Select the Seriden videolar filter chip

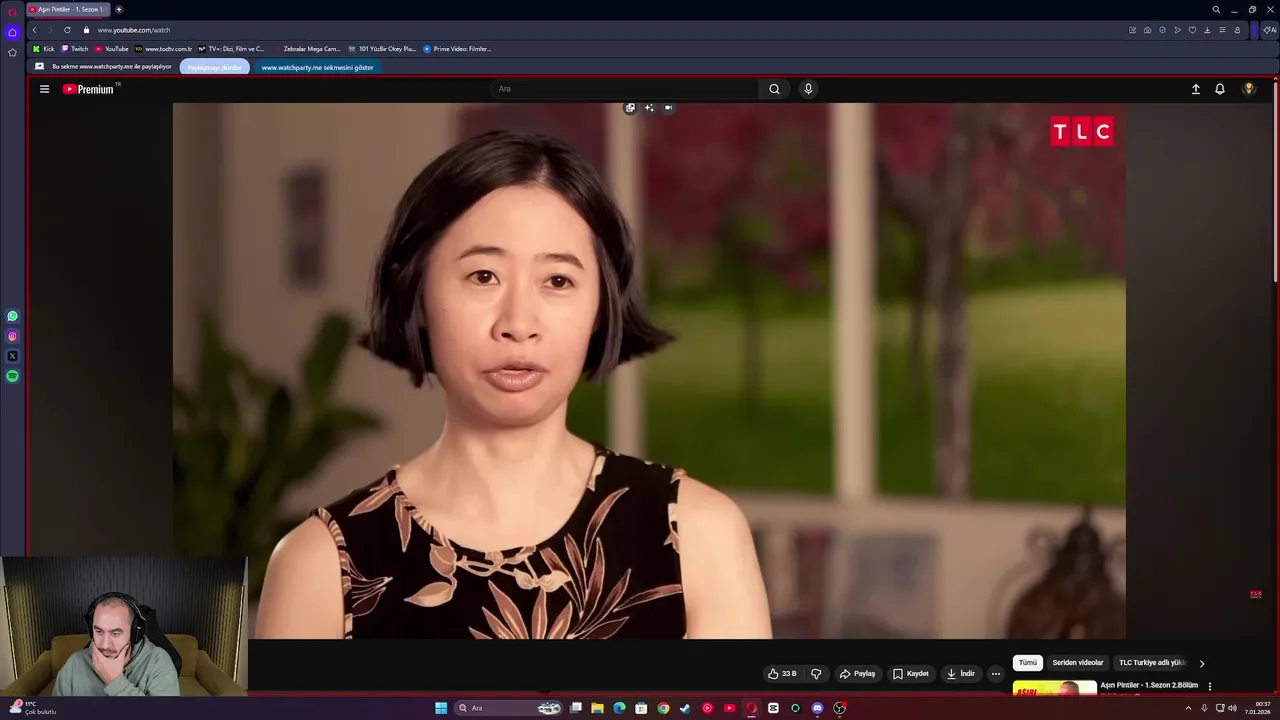point(1078,663)
